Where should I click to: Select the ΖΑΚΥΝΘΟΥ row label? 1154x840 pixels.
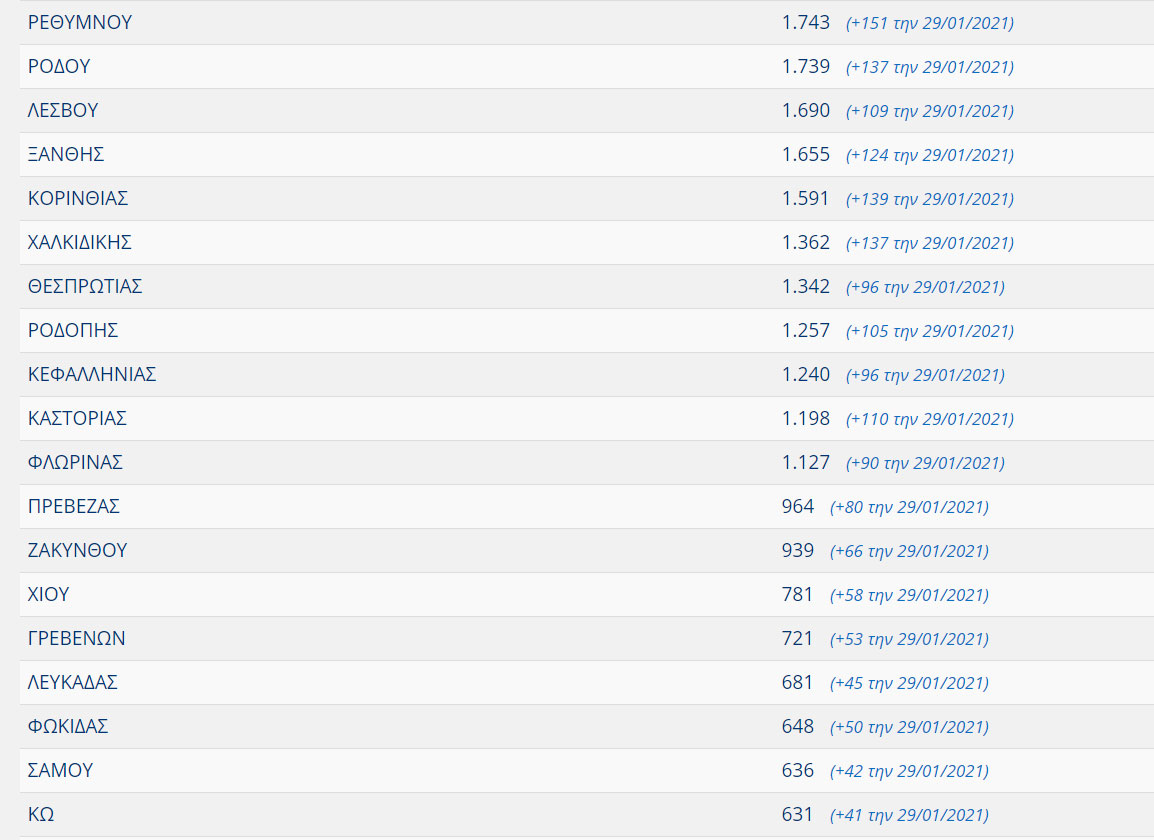[x=77, y=551]
